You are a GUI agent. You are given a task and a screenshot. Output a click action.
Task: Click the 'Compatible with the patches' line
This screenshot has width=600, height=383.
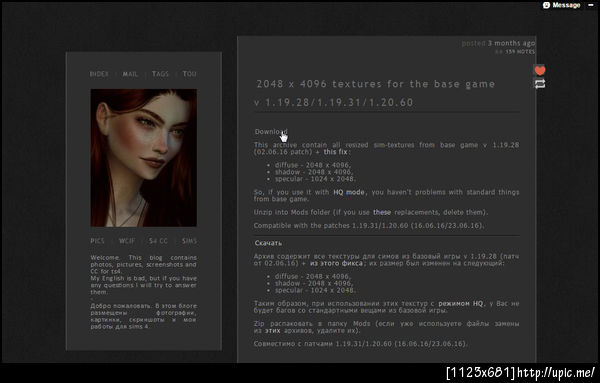point(368,225)
